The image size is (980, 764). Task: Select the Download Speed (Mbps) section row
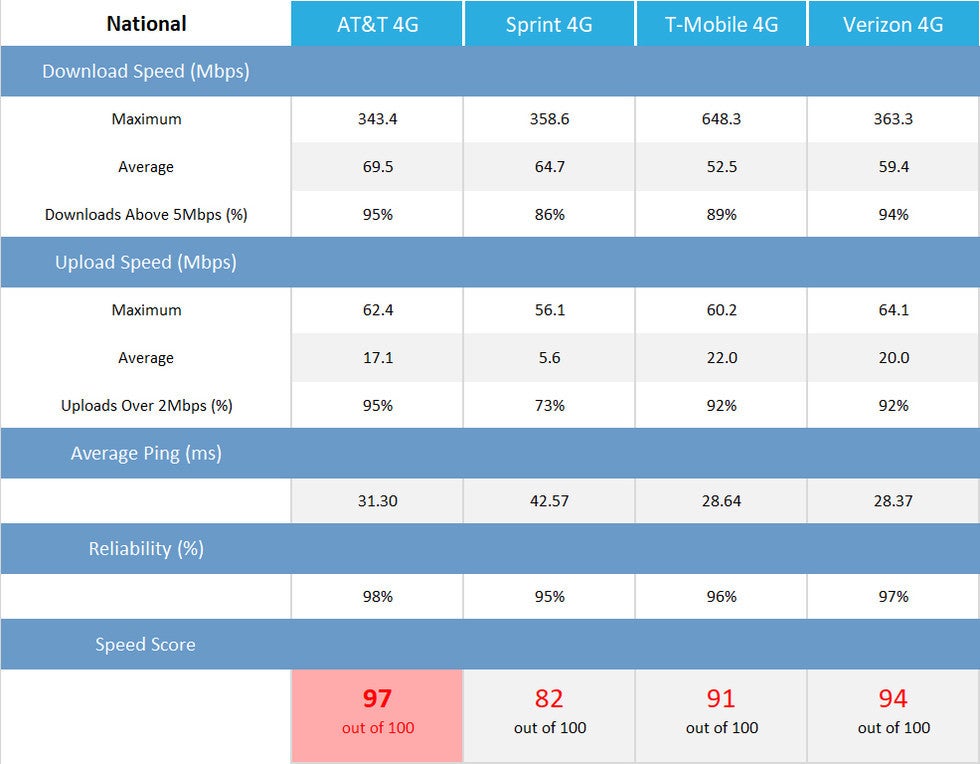click(146, 72)
